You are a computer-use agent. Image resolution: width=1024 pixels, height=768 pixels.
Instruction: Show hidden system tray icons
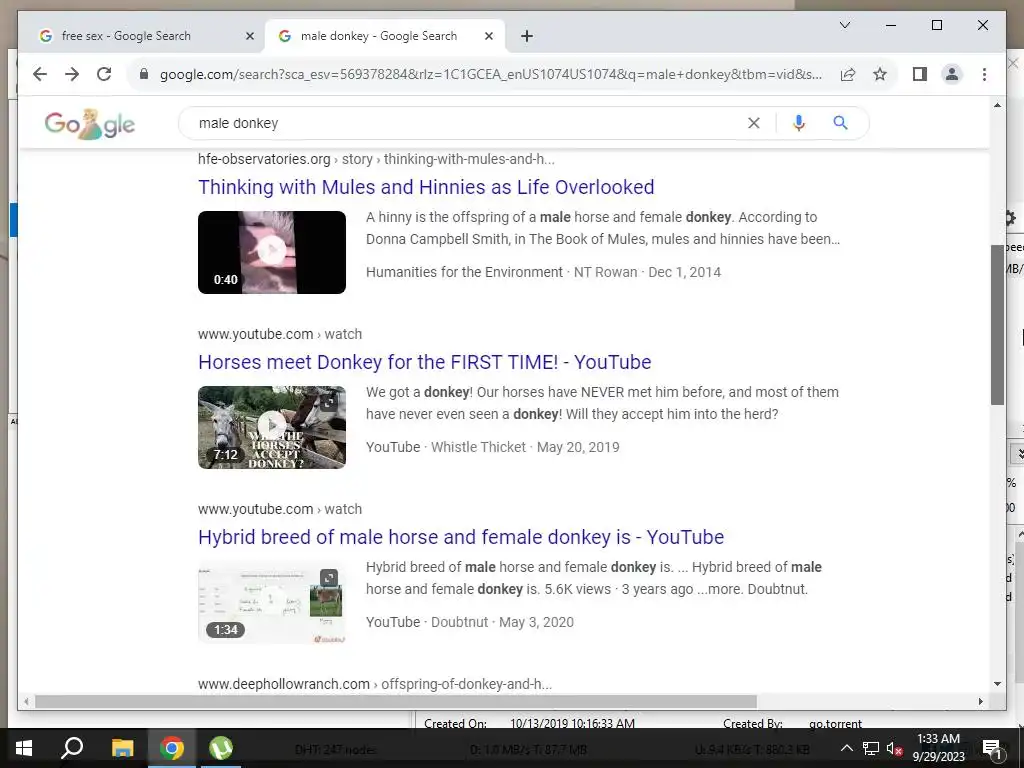click(x=846, y=748)
